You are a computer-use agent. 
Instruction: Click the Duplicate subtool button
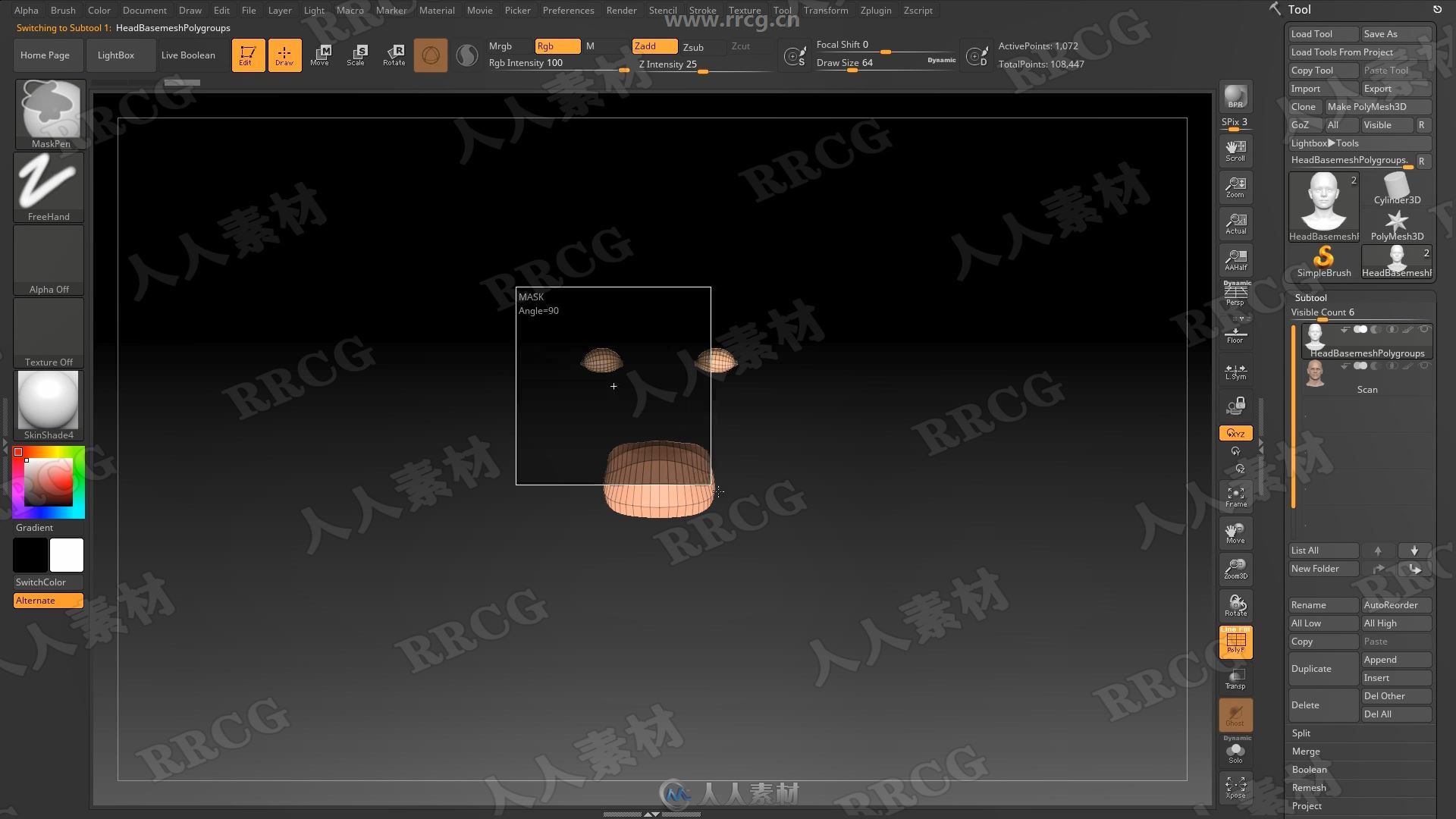[1323, 669]
